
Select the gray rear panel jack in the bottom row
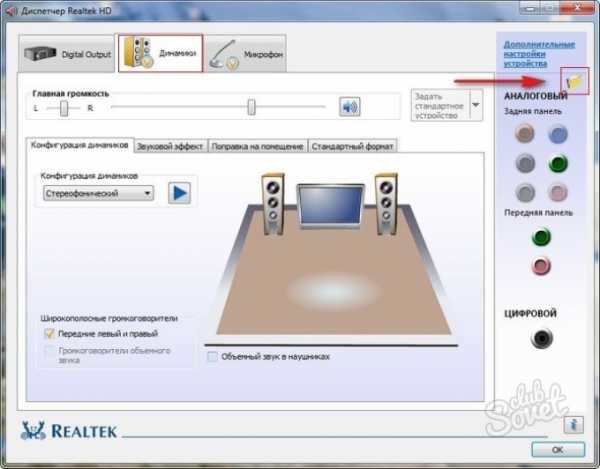525,192
